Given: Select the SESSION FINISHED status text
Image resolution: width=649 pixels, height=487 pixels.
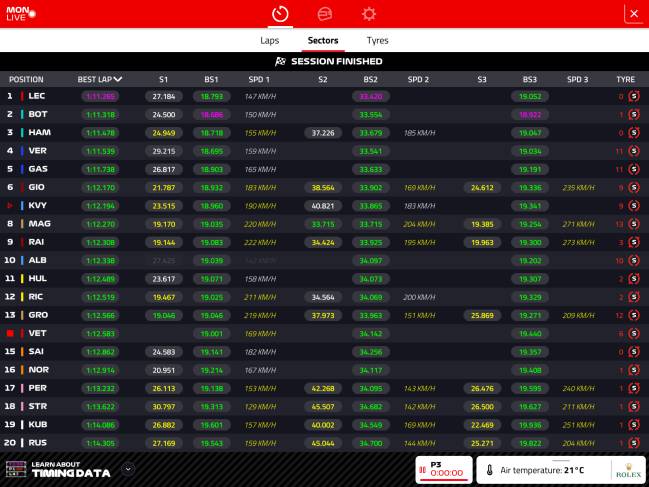Looking at the screenshot, I should 337,61.
